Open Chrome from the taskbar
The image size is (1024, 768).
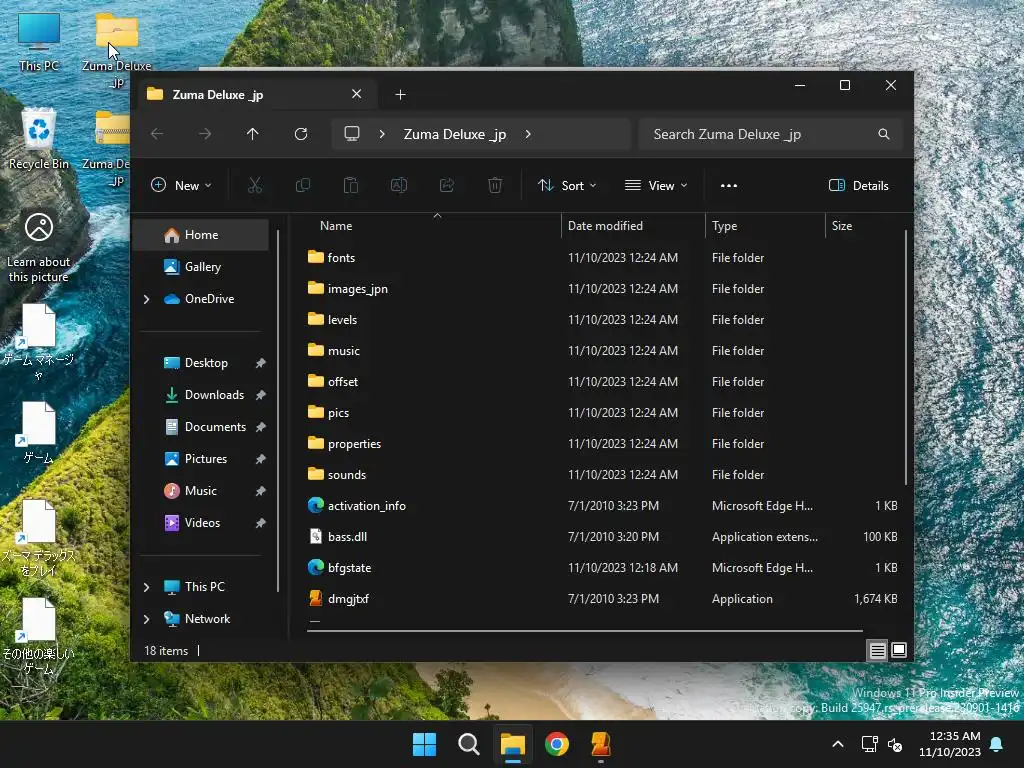557,744
